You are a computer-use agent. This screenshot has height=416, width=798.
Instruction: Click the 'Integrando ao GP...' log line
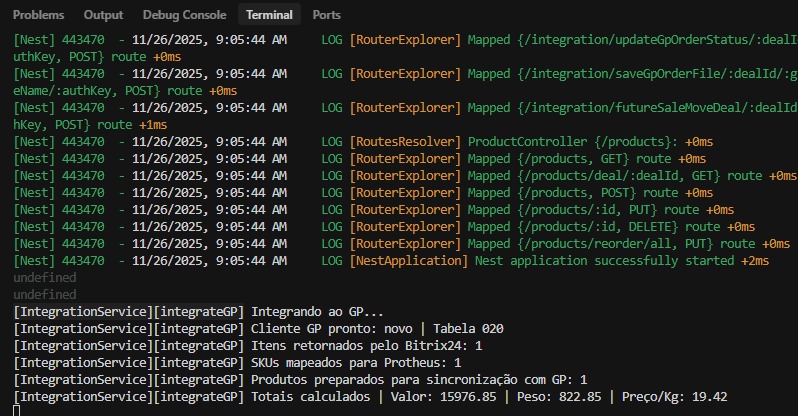[317, 312]
